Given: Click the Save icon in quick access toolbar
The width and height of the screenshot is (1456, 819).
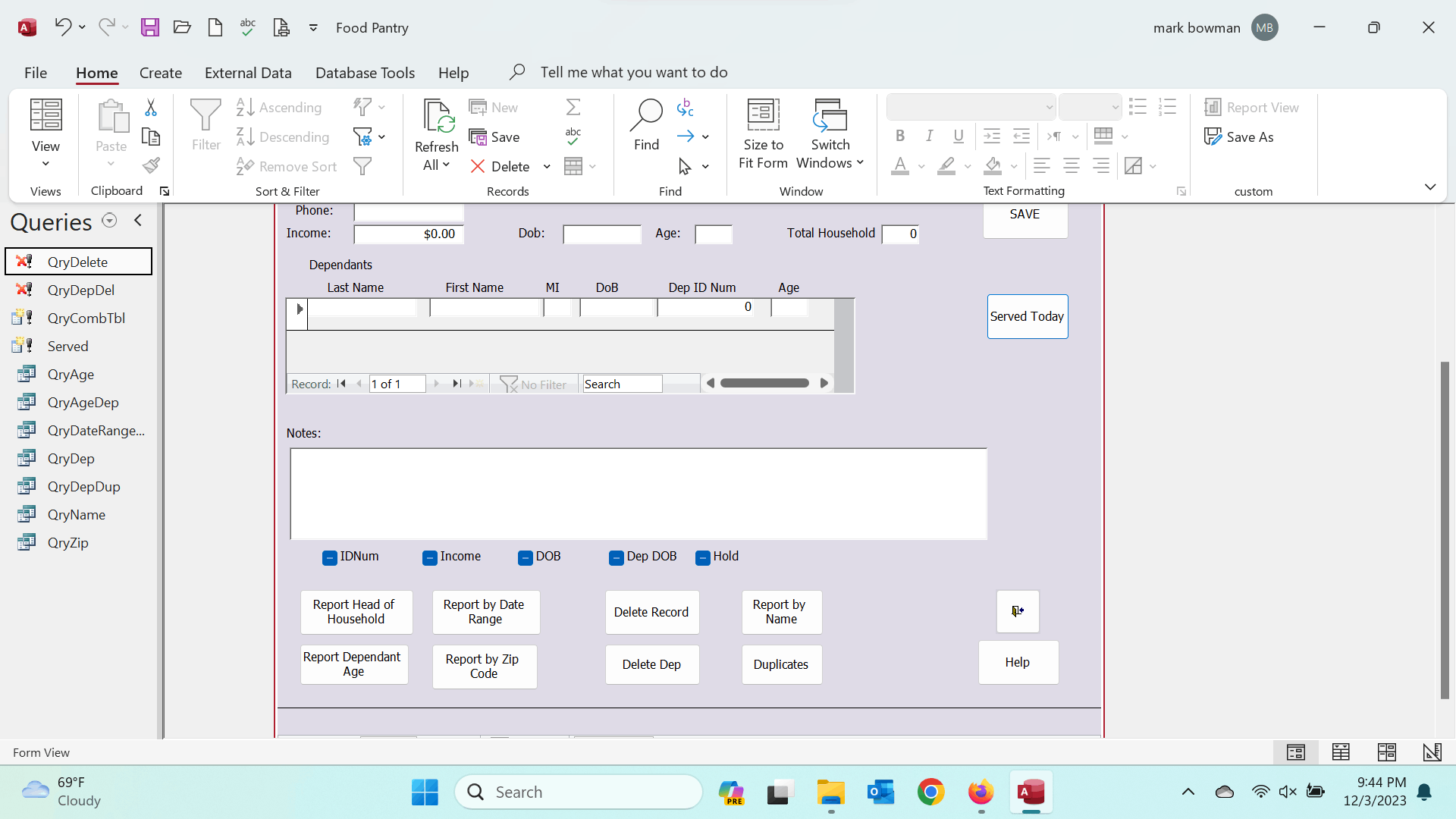Looking at the screenshot, I should click(x=150, y=27).
